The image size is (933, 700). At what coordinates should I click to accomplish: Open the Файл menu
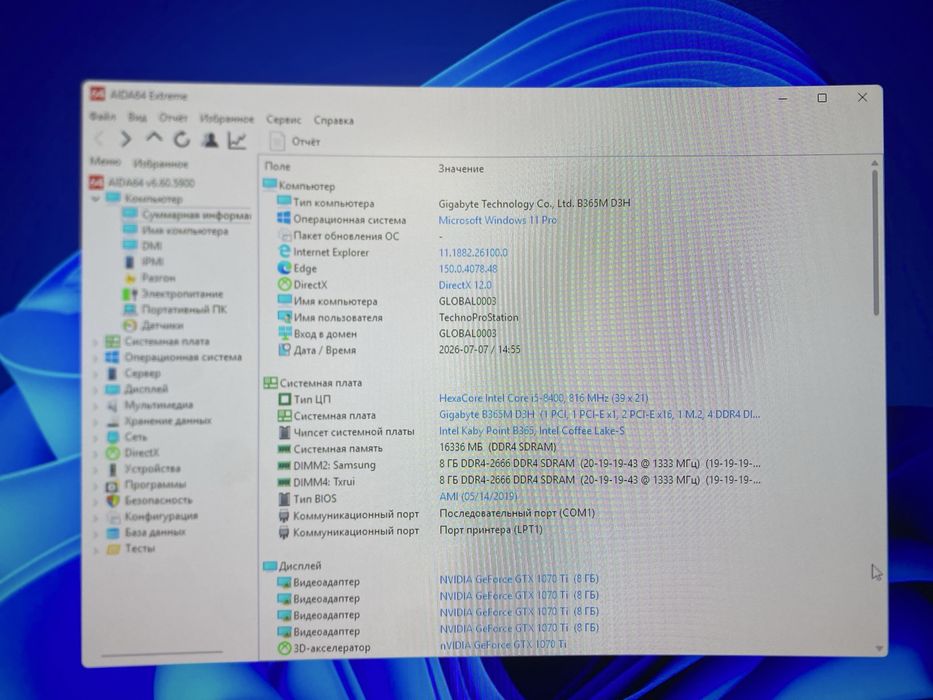pos(102,117)
